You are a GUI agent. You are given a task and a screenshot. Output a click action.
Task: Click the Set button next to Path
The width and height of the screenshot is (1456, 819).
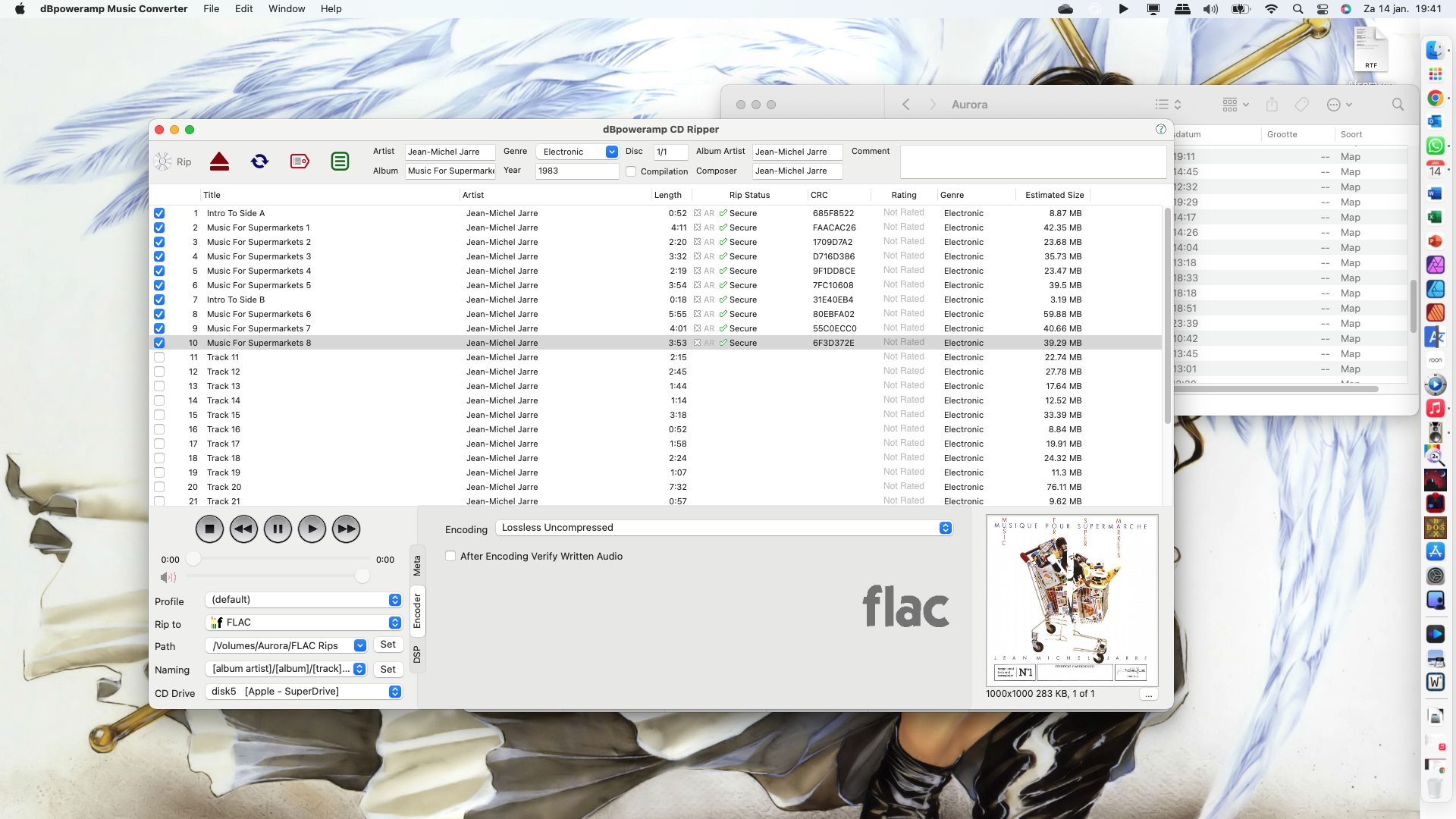click(x=388, y=645)
